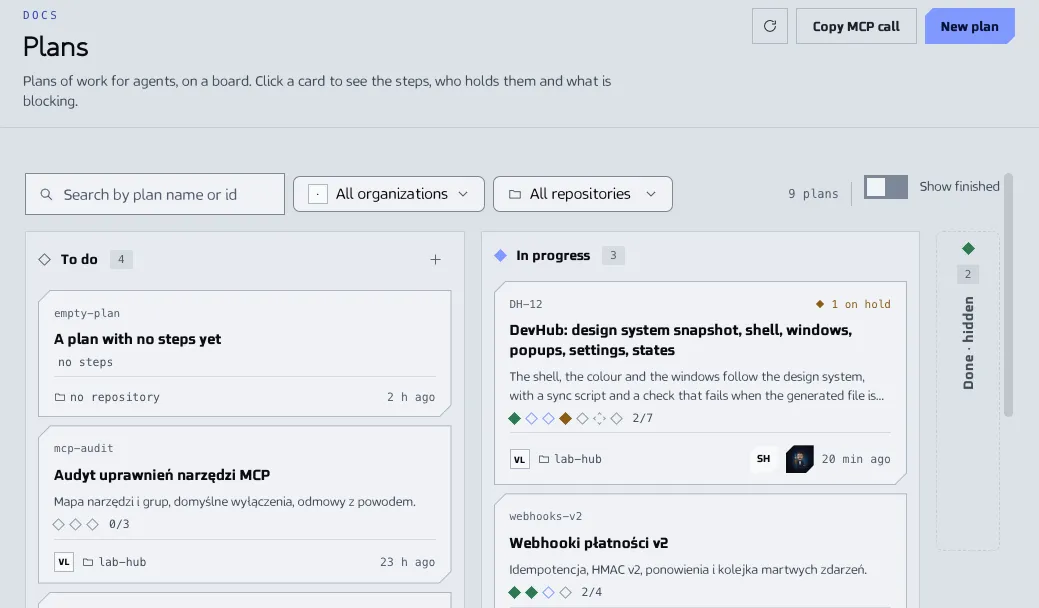This screenshot has height=608, width=1039.
Task: Expand the hidden Done column
Action: coord(968,391)
